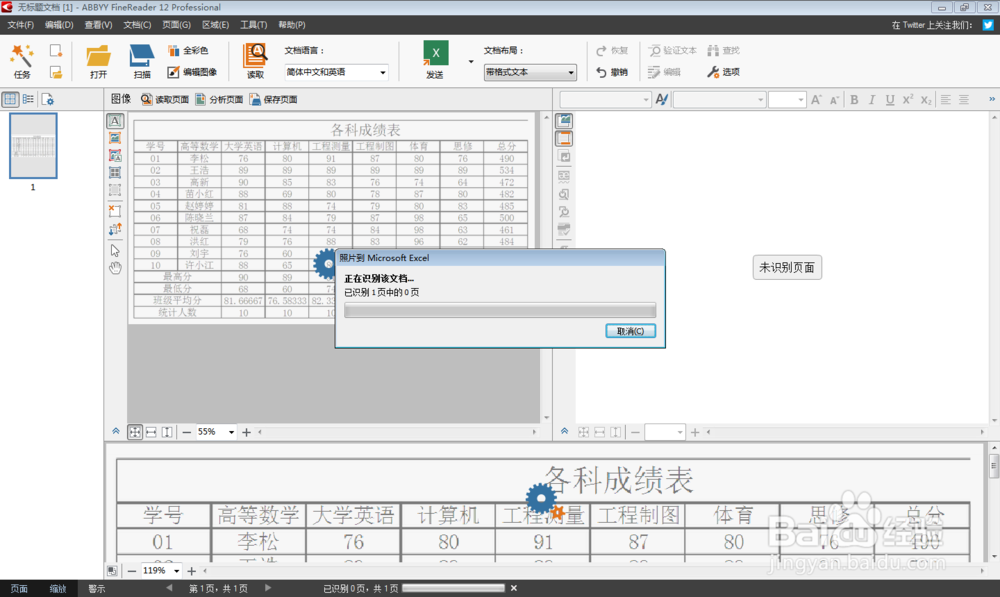1000x597 pixels.
Task: Open the Options wrench icon
Action: coord(723,72)
